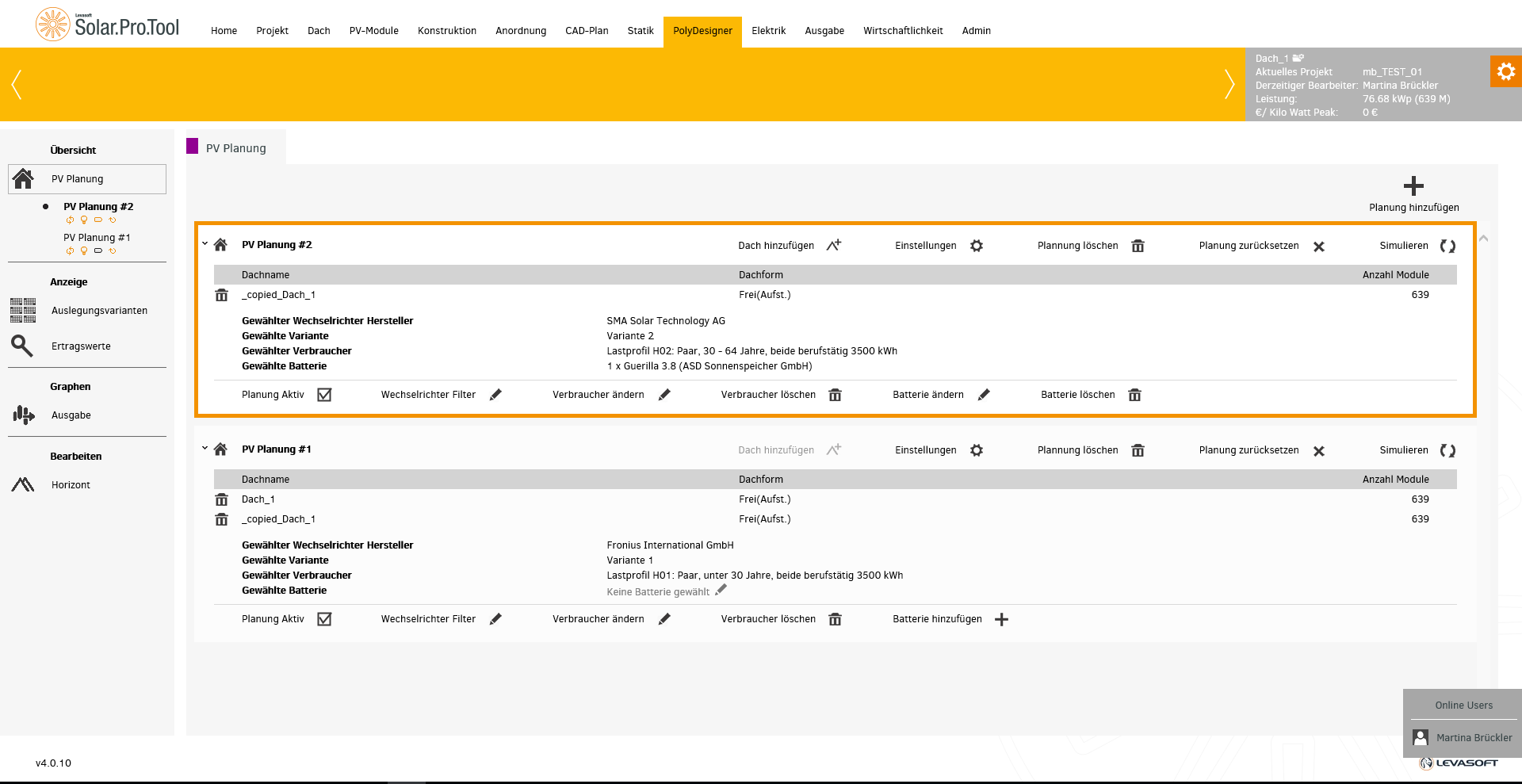The image size is (1522, 784).
Task: Select Ertragswerte in the sidebar
Action: coord(81,346)
